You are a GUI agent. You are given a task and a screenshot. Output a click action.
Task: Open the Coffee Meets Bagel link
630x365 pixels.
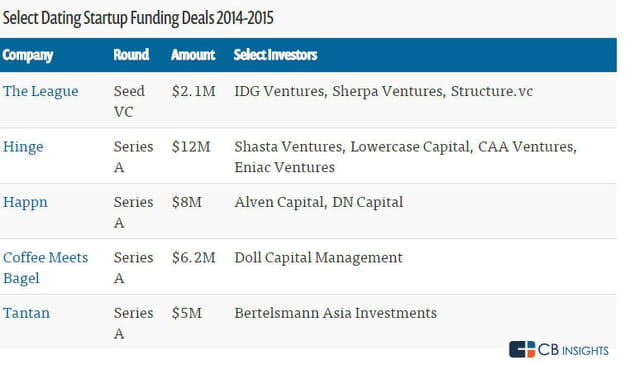(45, 268)
